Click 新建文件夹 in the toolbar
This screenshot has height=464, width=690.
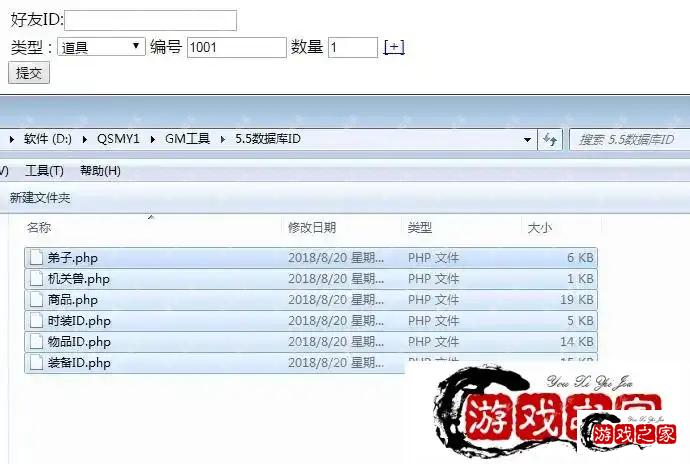(x=40, y=198)
